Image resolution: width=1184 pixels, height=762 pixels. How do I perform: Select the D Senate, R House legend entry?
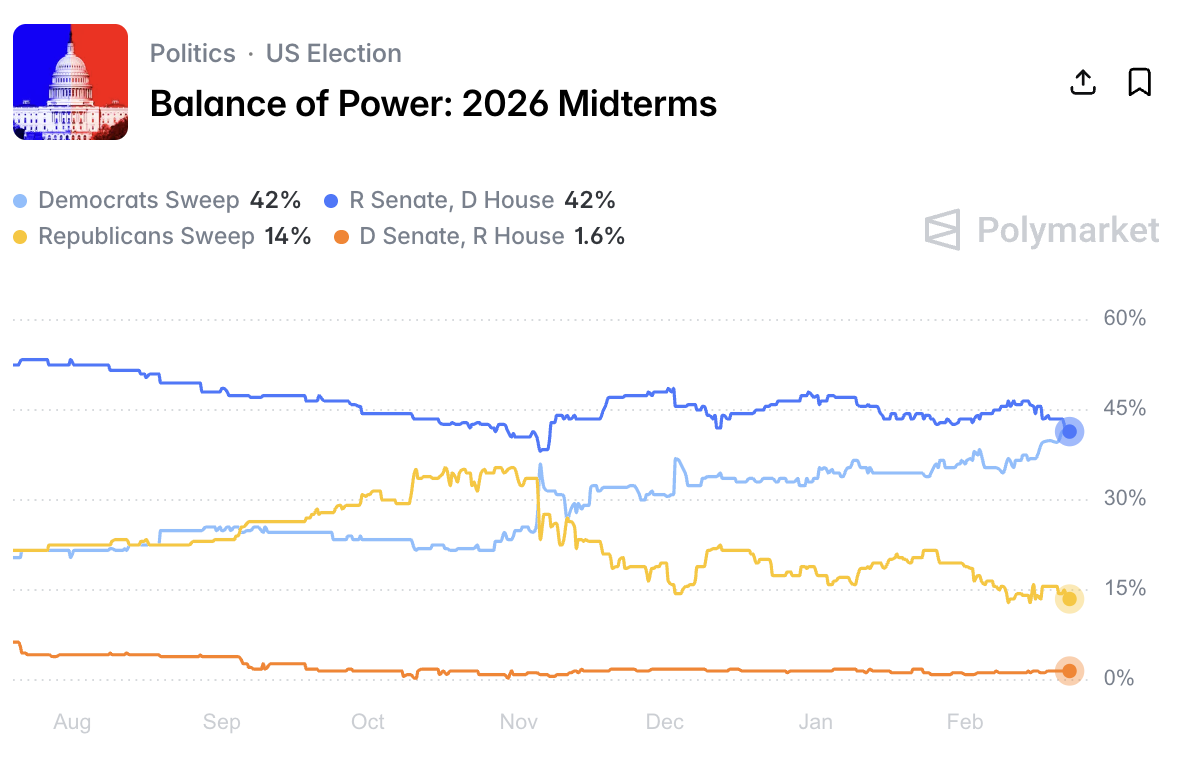(x=461, y=236)
